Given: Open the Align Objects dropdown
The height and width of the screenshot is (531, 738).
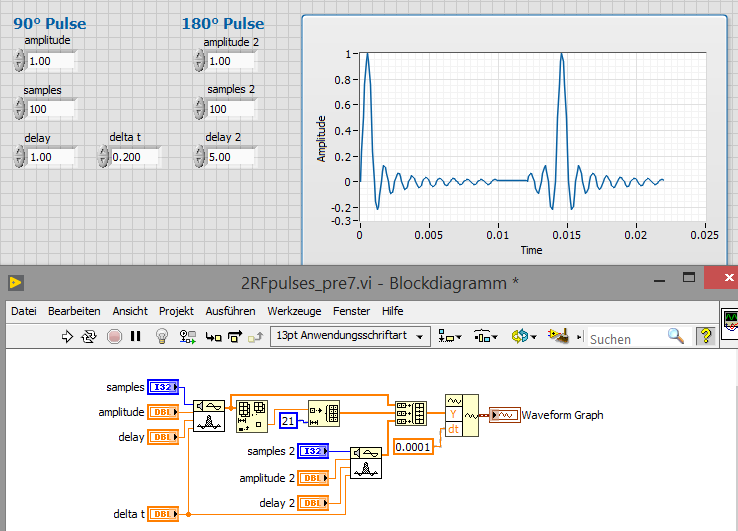Looking at the screenshot, I should tap(449, 336).
